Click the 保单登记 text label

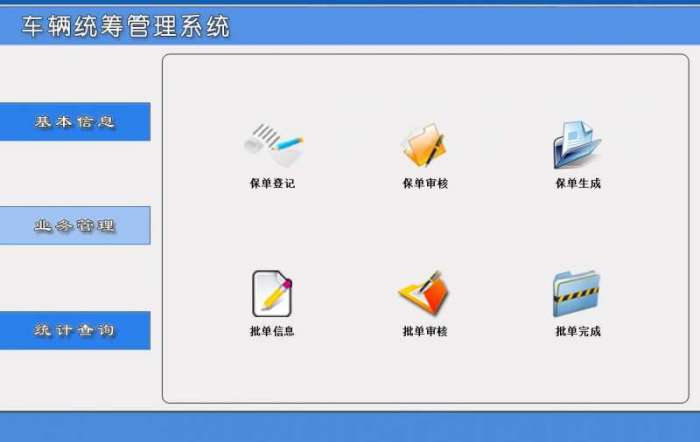click(272, 183)
